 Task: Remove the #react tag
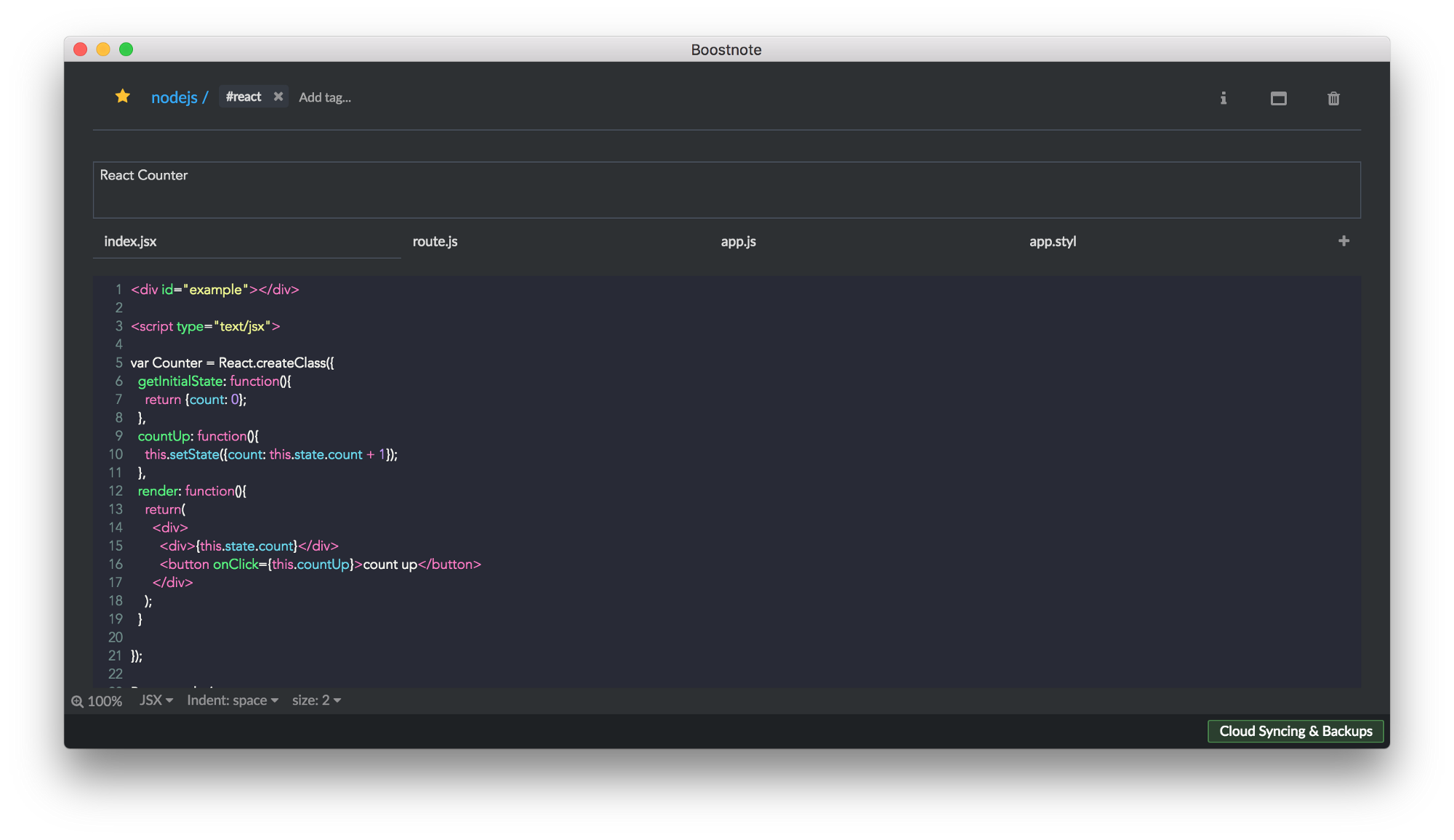(x=278, y=97)
